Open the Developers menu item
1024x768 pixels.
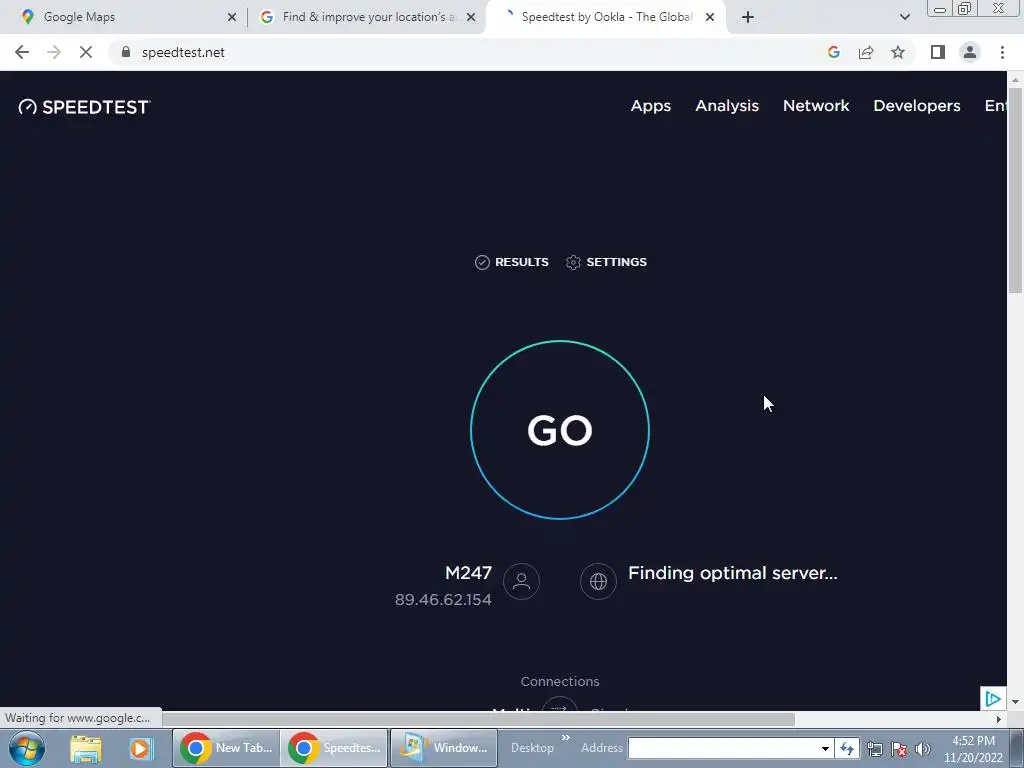point(916,106)
